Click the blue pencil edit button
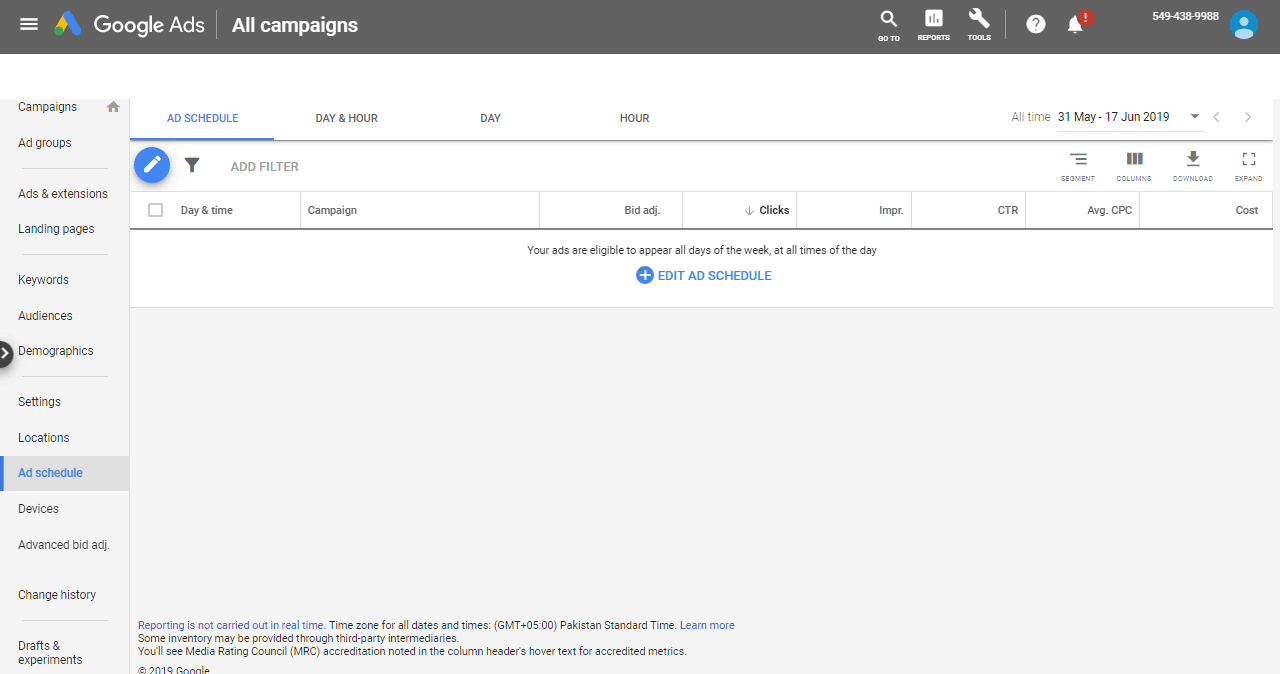Screen dimensions: 1280x674 click(152, 165)
